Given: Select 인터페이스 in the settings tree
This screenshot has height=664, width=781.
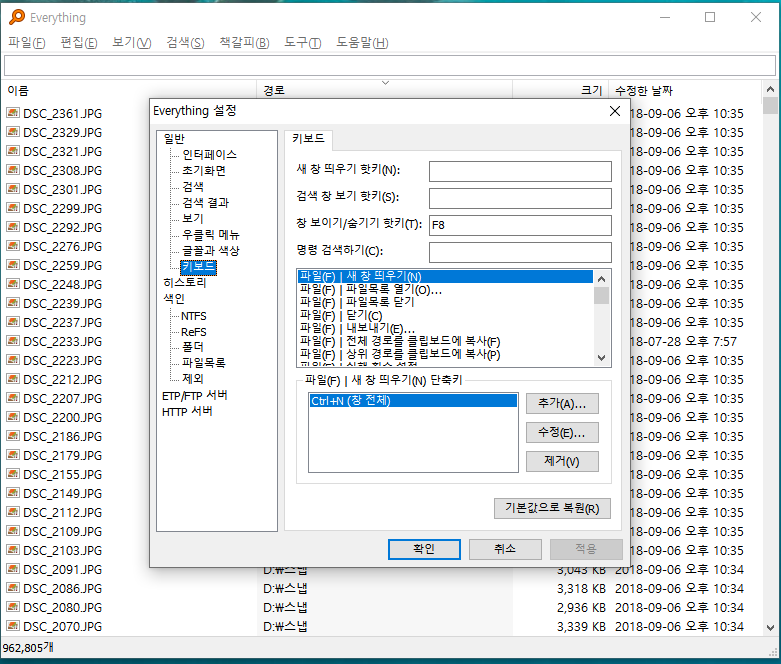Looking at the screenshot, I should click(x=209, y=154).
